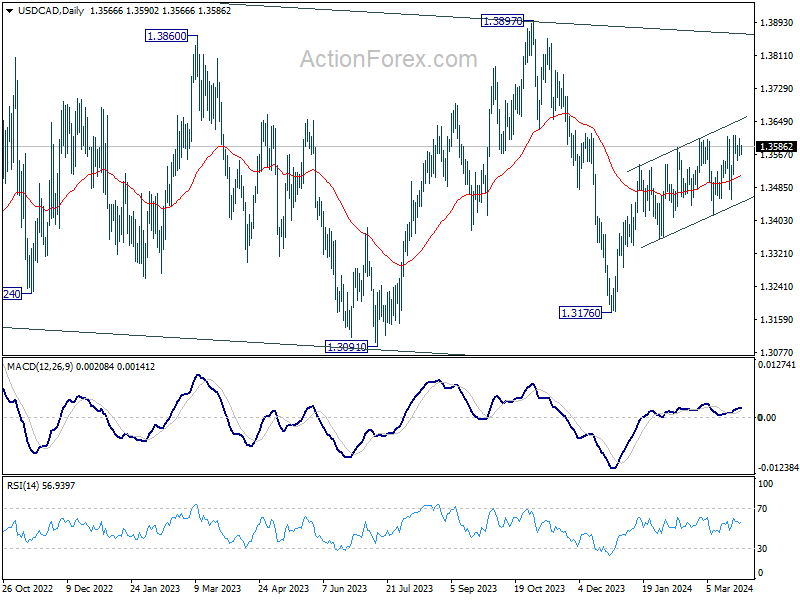Screen dimensions: 800x600
Task: Open the chart menu triangle beside USDCAD
Action: click(x=10, y=11)
